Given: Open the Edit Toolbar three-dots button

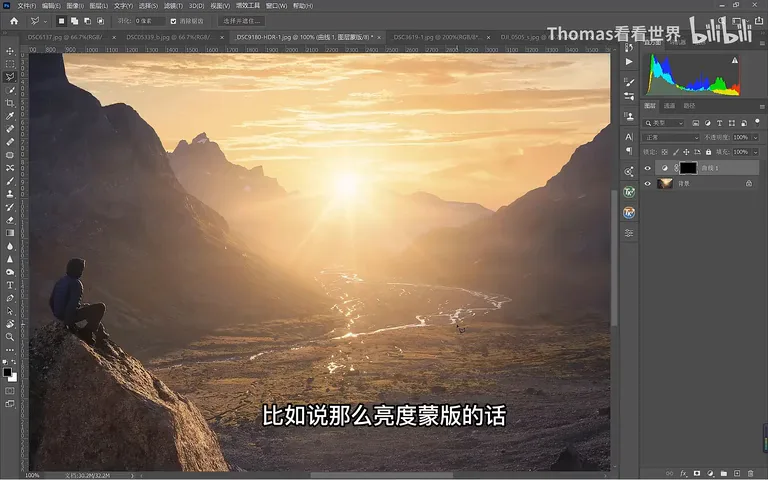Looking at the screenshot, I should [10, 350].
